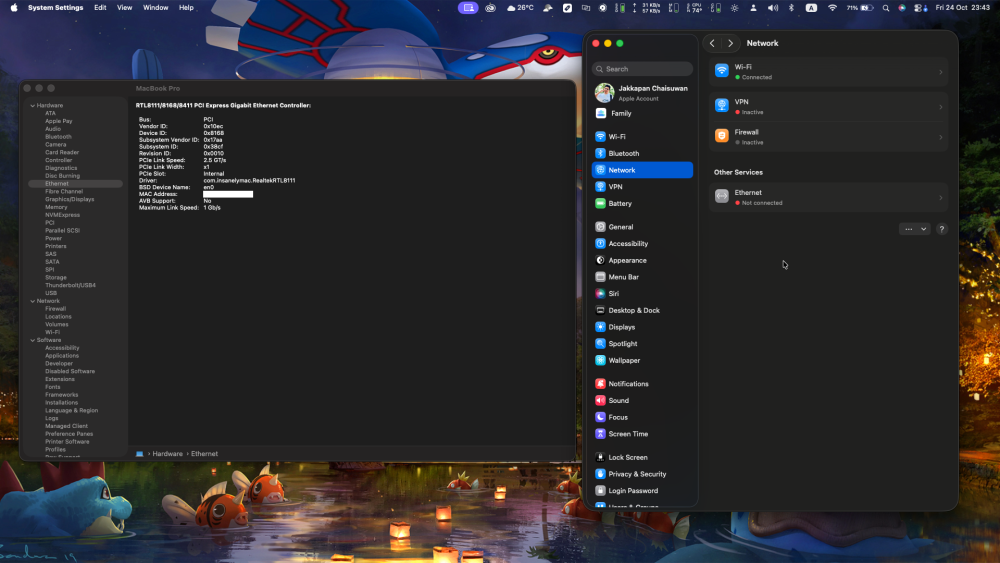1000x563 pixels.
Task: Open Wallpaper settings
Action: pyautogui.click(x=642, y=360)
